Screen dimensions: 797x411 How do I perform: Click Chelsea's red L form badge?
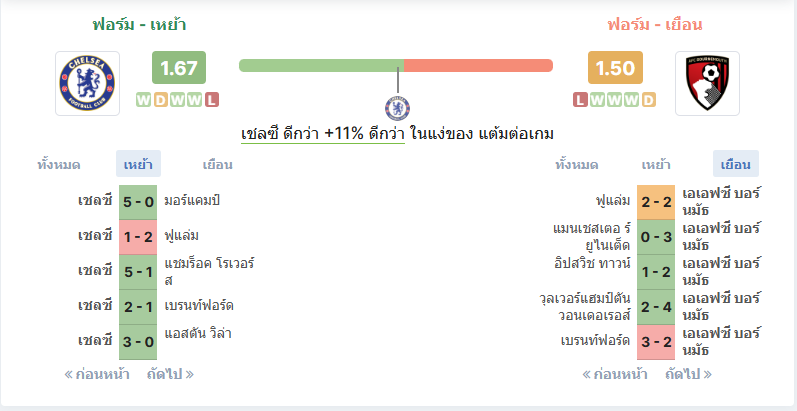[211, 100]
